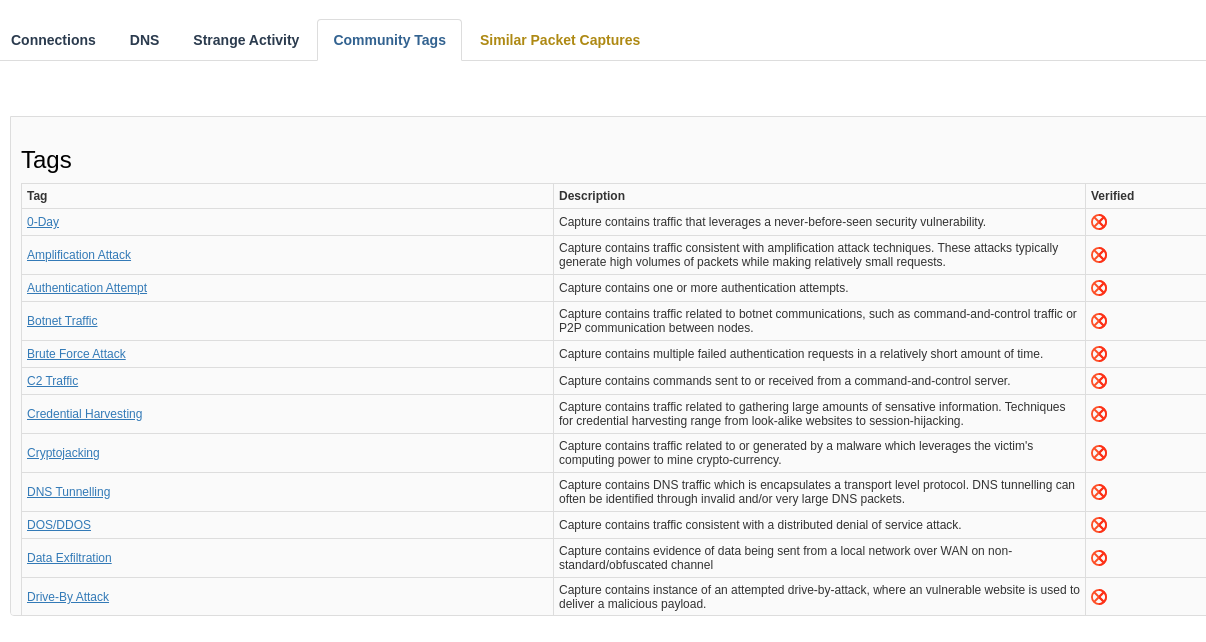
Task: Click the unverified icon for Credential Harvesting
Action: pyautogui.click(x=1099, y=414)
